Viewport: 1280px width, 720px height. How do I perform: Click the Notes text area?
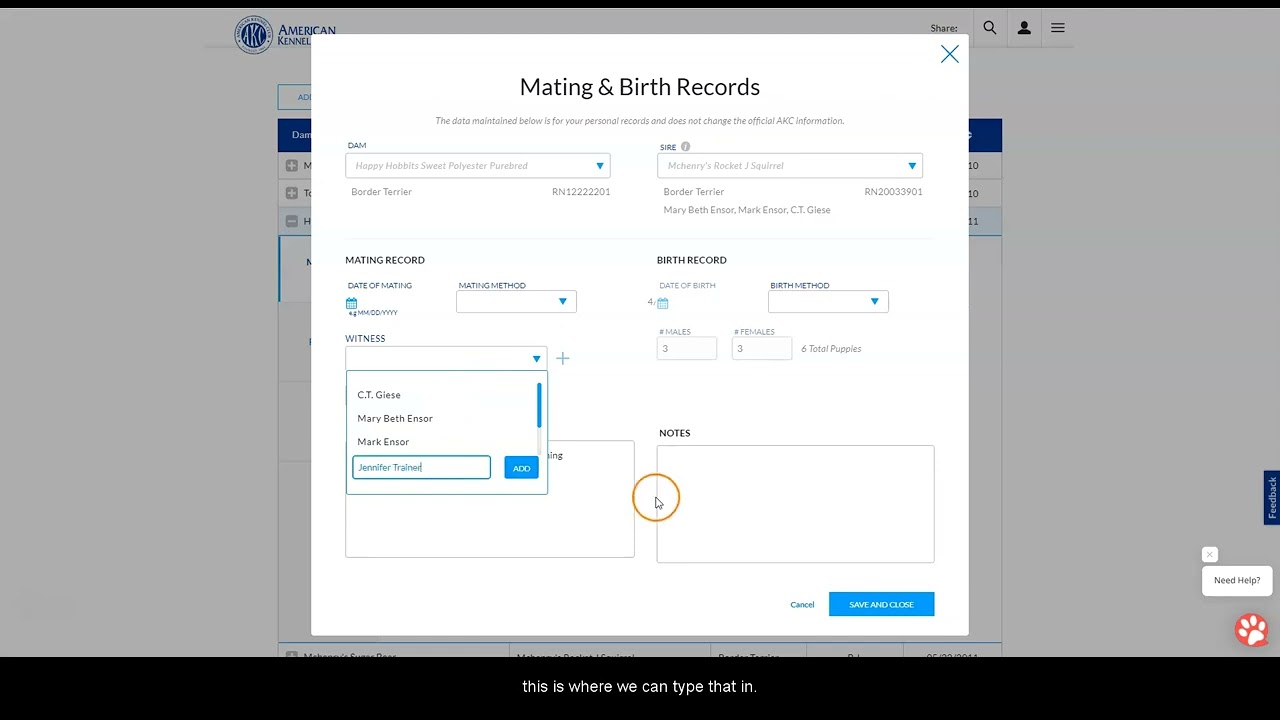pos(795,504)
